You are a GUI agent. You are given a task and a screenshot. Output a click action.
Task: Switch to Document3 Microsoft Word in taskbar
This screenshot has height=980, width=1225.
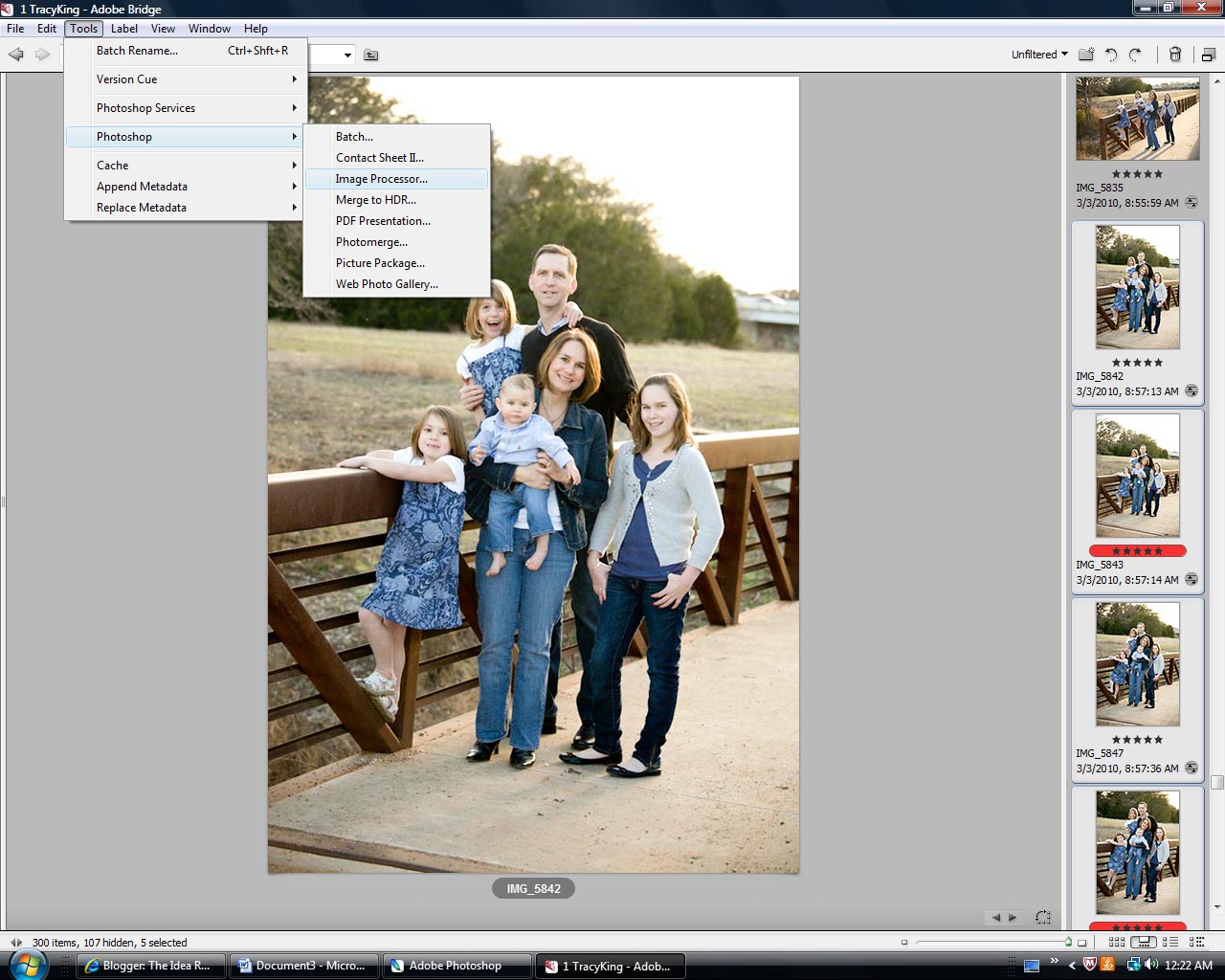[x=303, y=966]
